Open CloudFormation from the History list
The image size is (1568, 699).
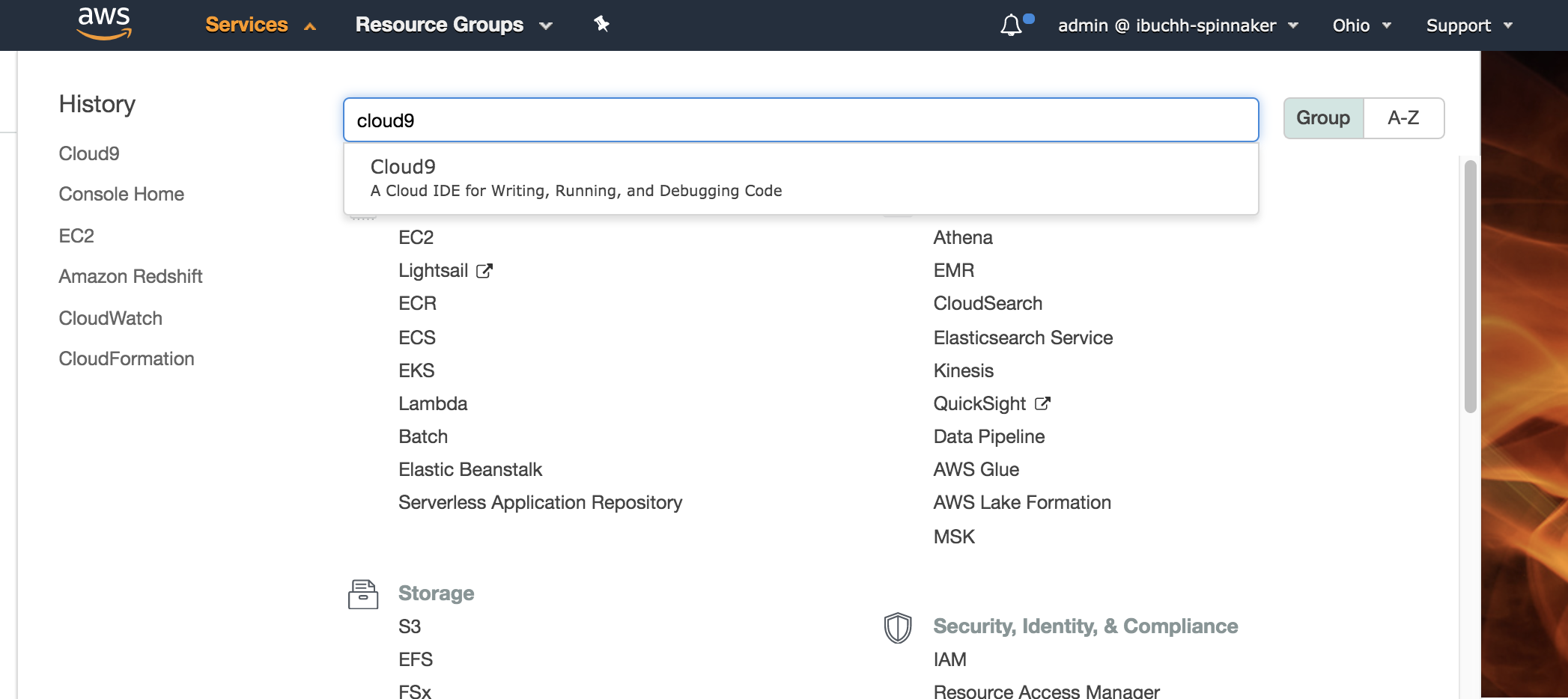(x=126, y=358)
